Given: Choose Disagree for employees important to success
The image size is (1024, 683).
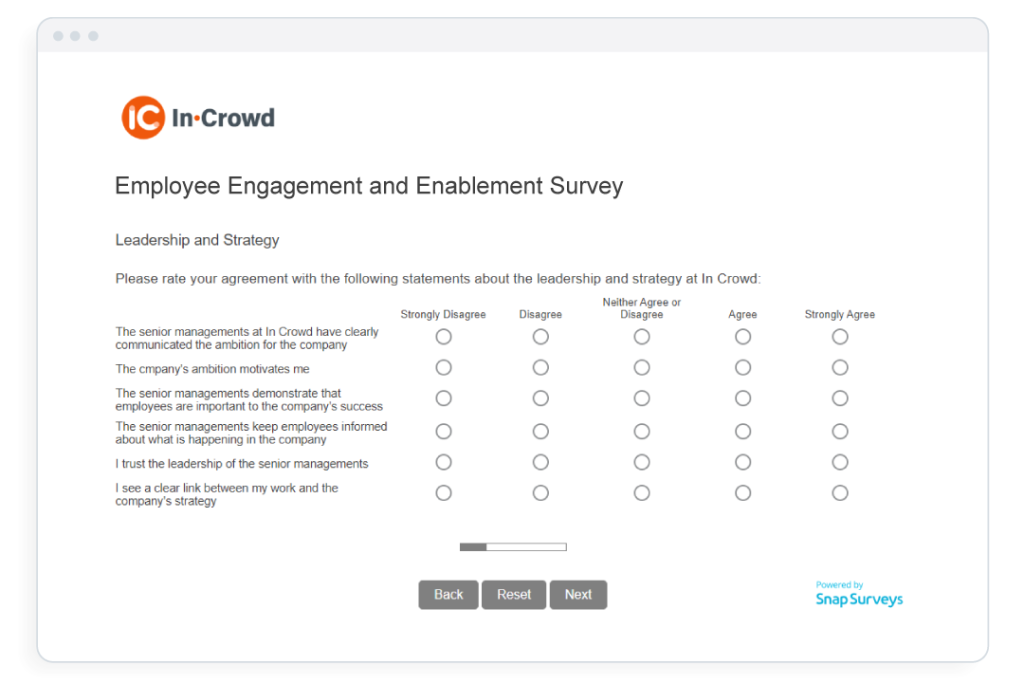Looking at the screenshot, I should point(540,397).
